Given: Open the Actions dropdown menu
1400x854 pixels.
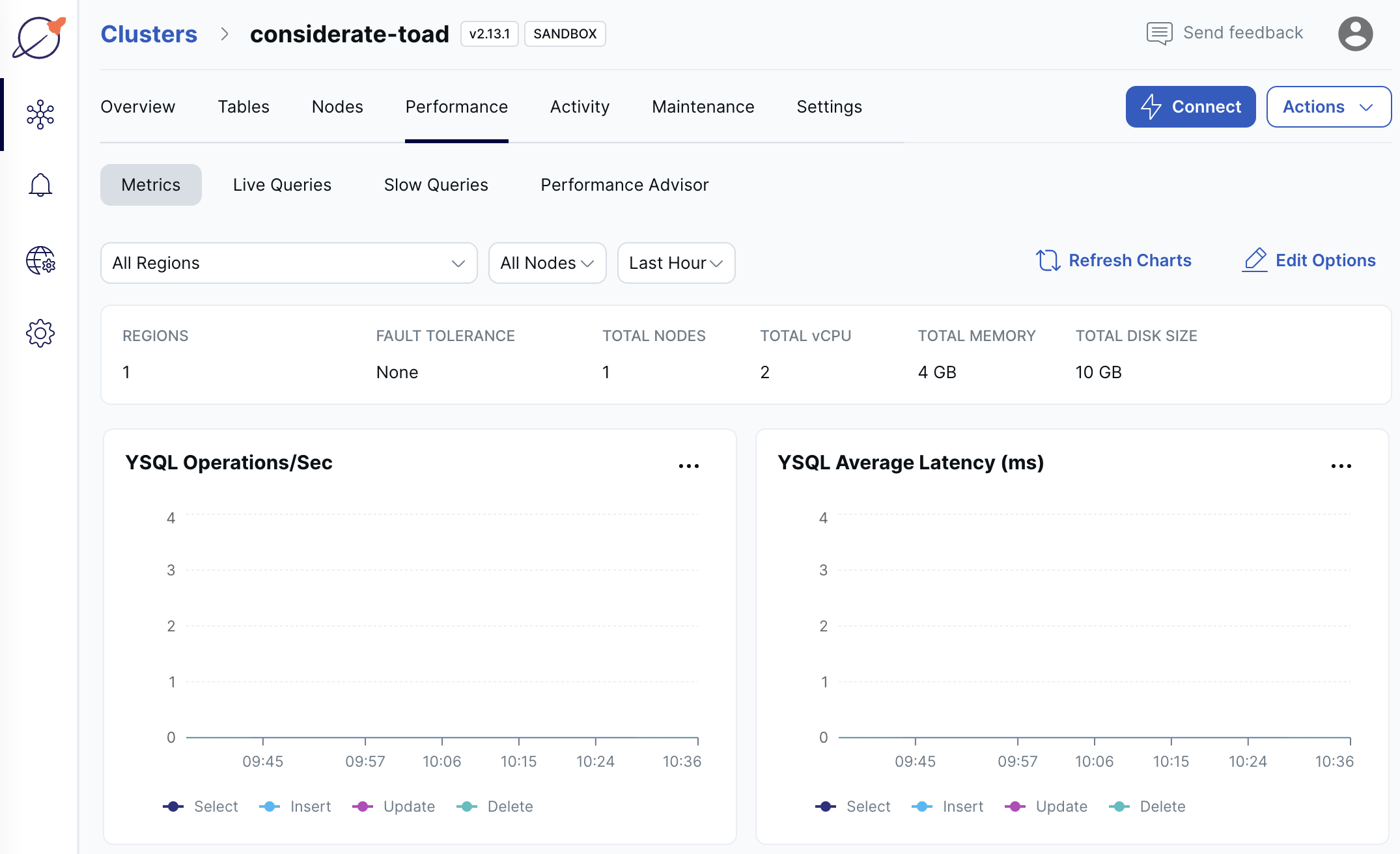Looking at the screenshot, I should (1329, 107).
